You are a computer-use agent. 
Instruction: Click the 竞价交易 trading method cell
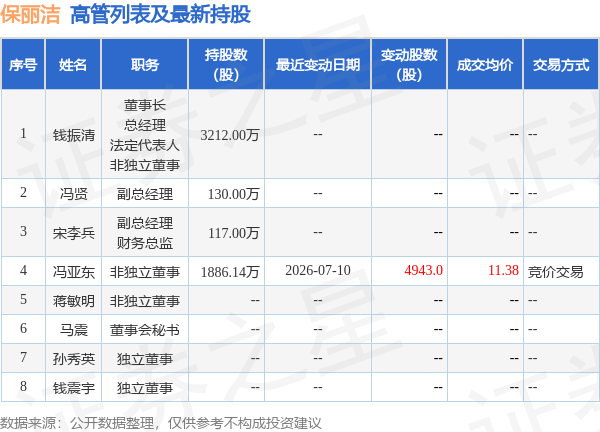pos(556,272)
